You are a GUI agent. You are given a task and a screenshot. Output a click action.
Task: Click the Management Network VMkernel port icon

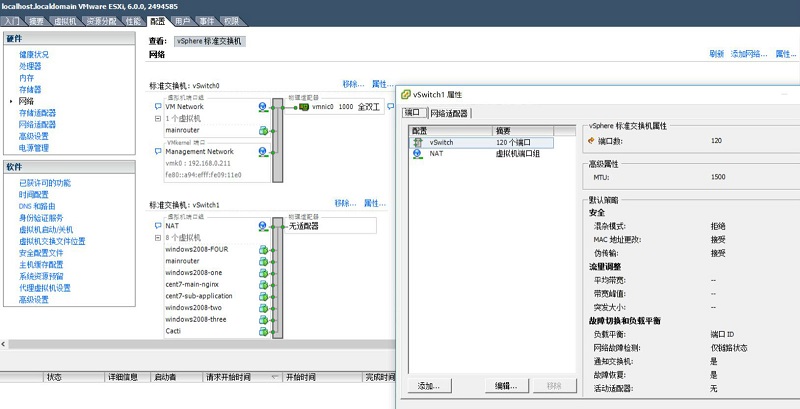[263, 152]
